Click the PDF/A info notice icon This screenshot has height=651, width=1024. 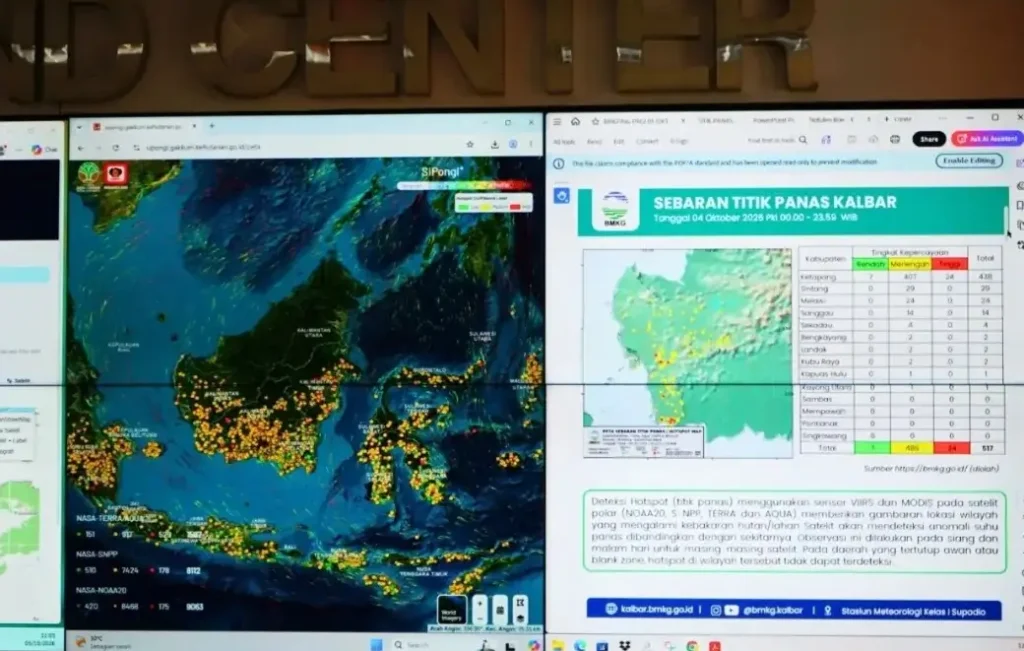point(559,164)
